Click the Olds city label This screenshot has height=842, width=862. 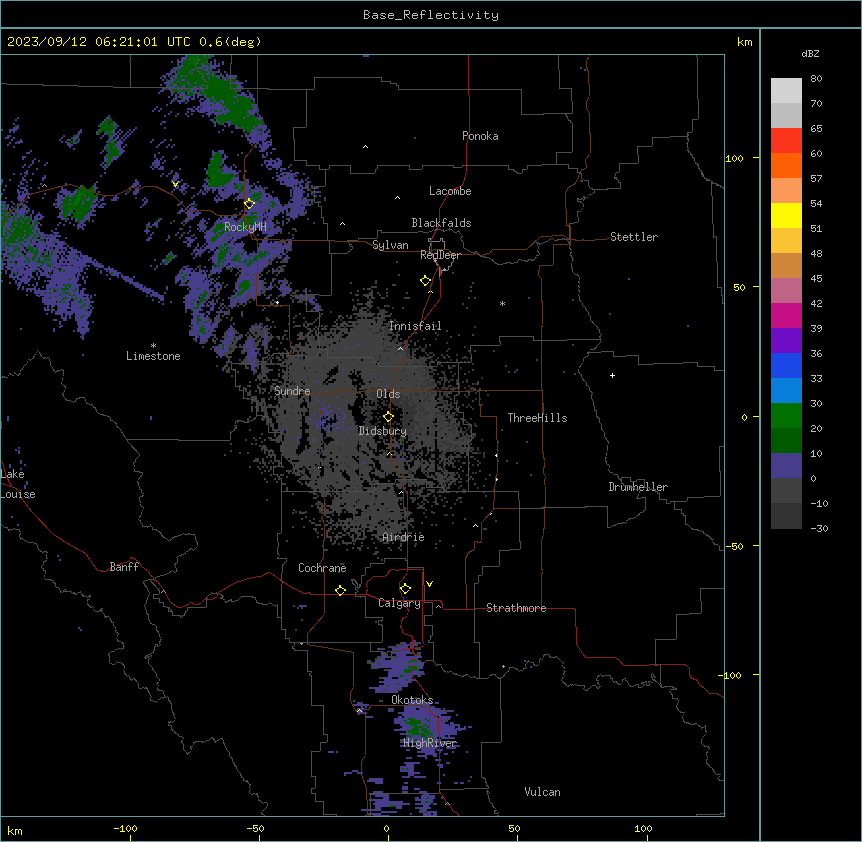coord(388,394)
